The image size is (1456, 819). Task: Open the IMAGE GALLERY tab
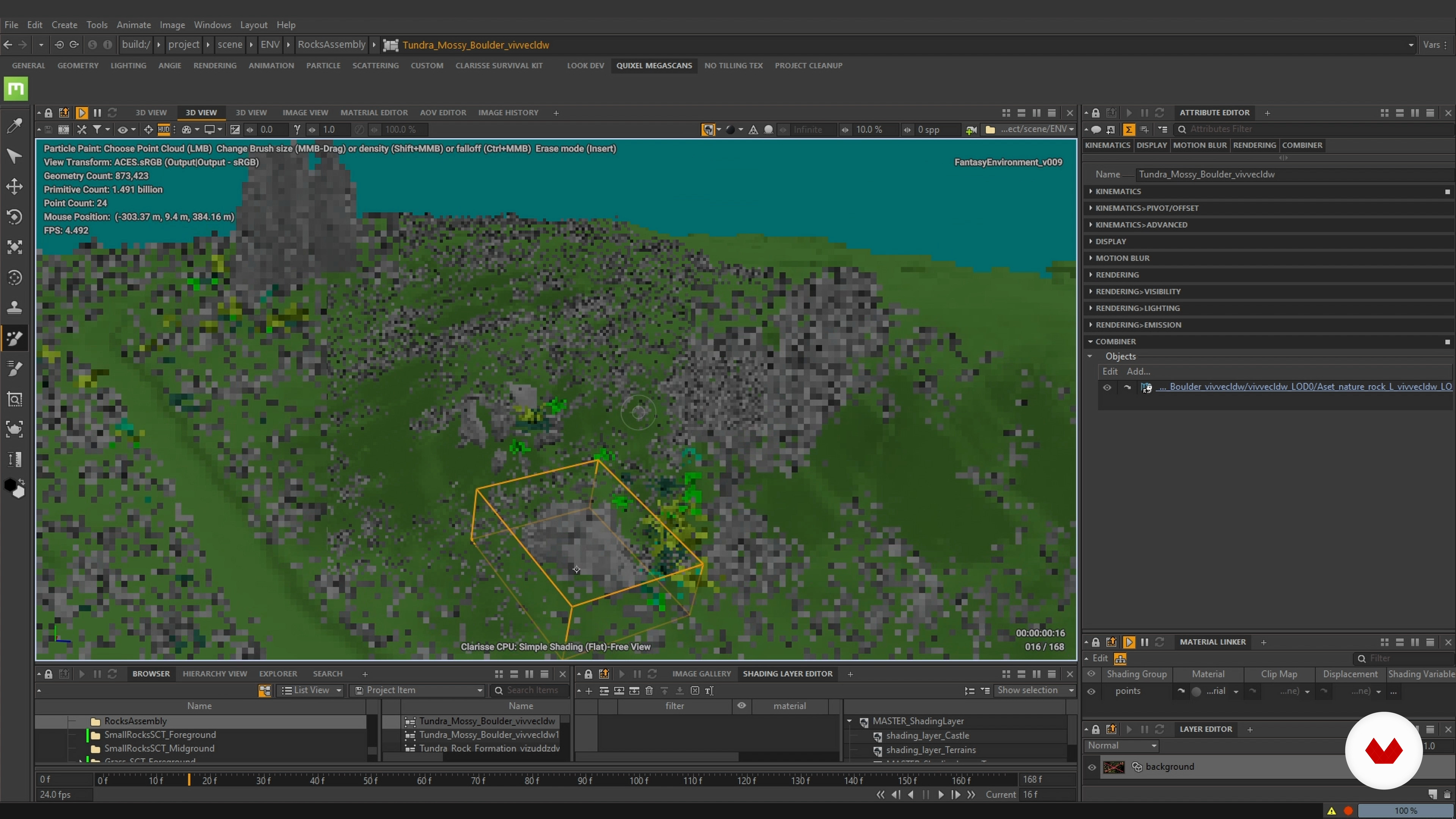pyautogui.click(x=701, y=674)
